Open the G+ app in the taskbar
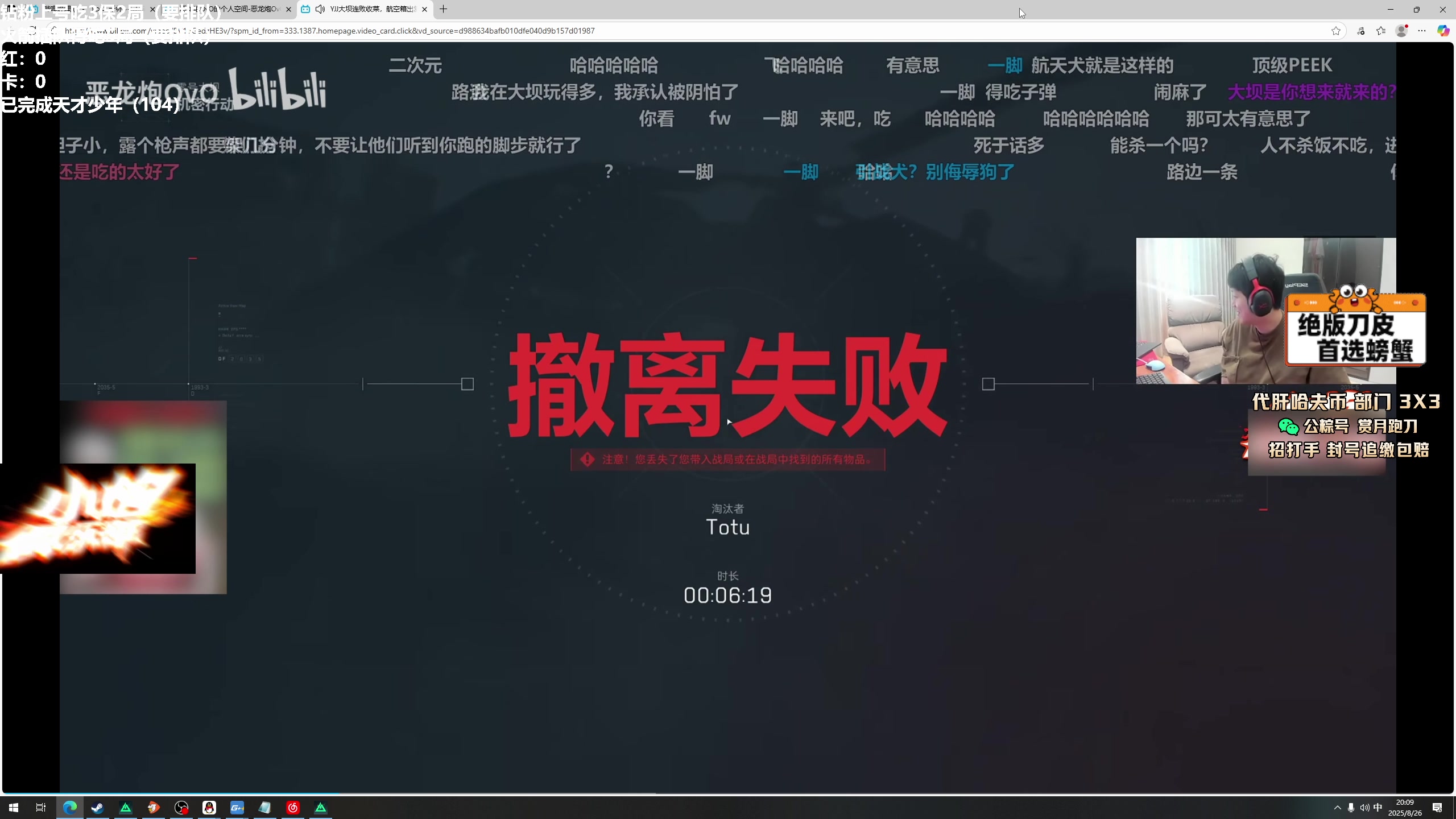 (237, 808)
